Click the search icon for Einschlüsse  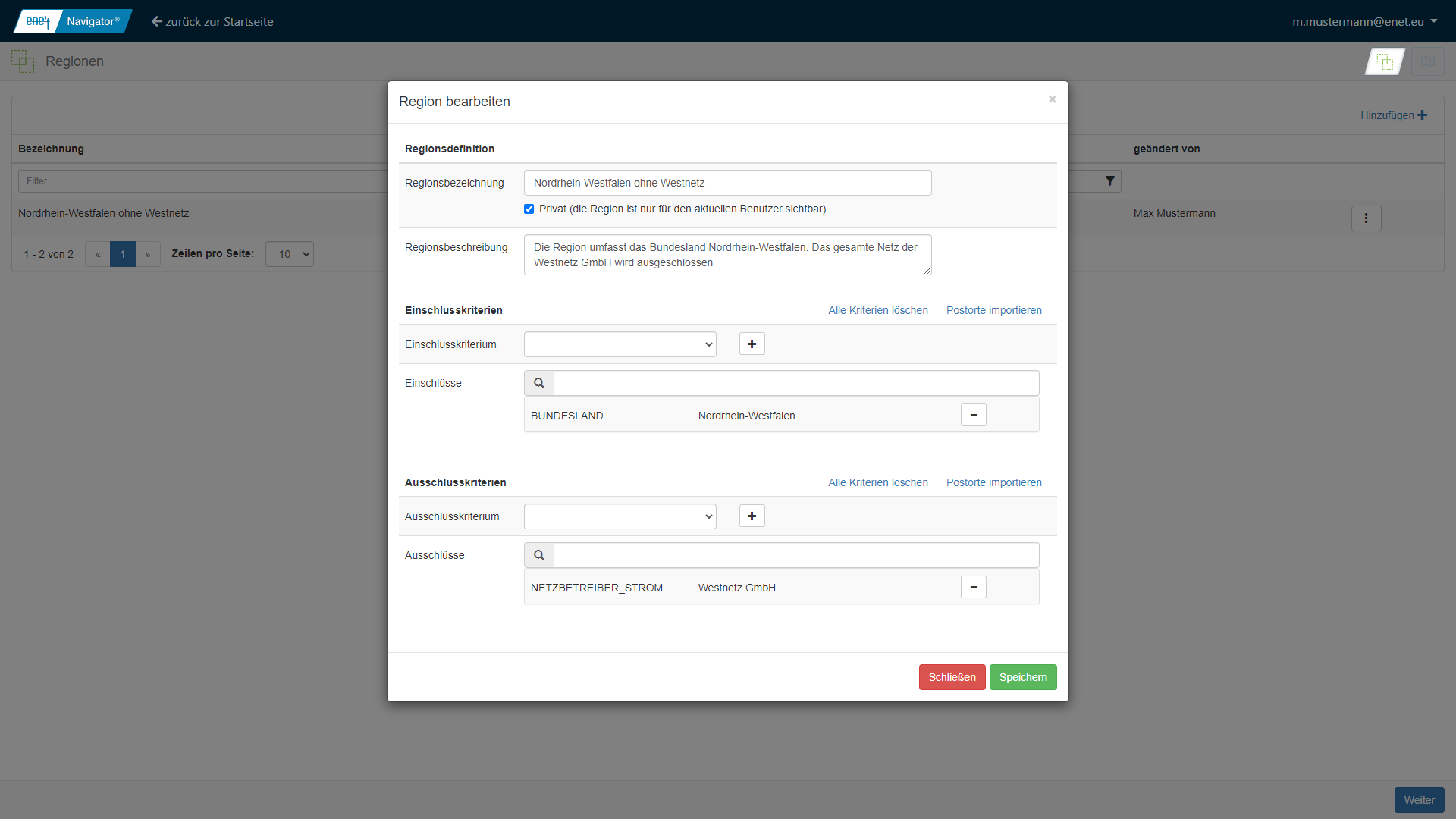click(539, 384)
